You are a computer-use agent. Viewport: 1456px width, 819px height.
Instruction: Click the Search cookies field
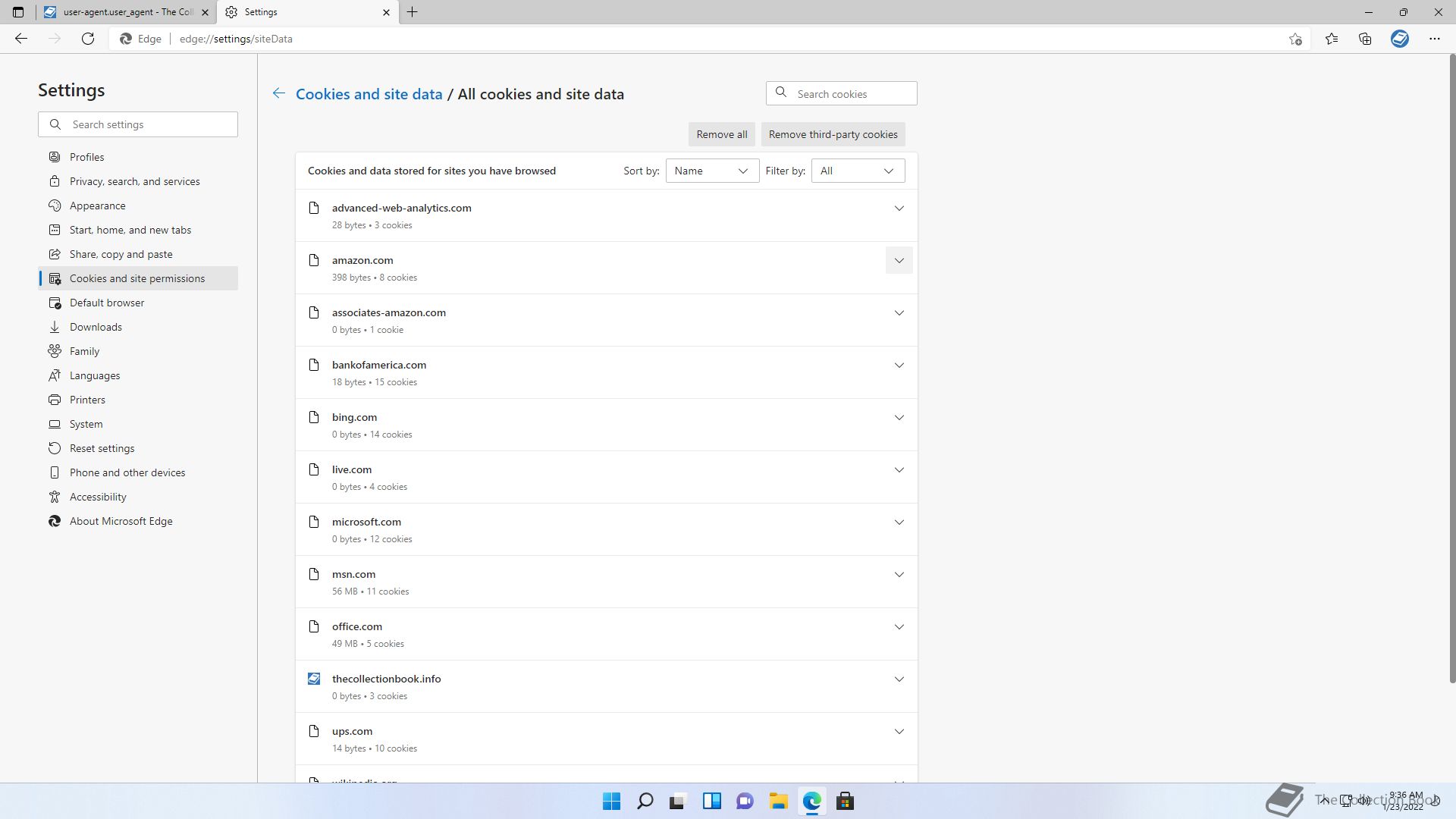point(842,94)
